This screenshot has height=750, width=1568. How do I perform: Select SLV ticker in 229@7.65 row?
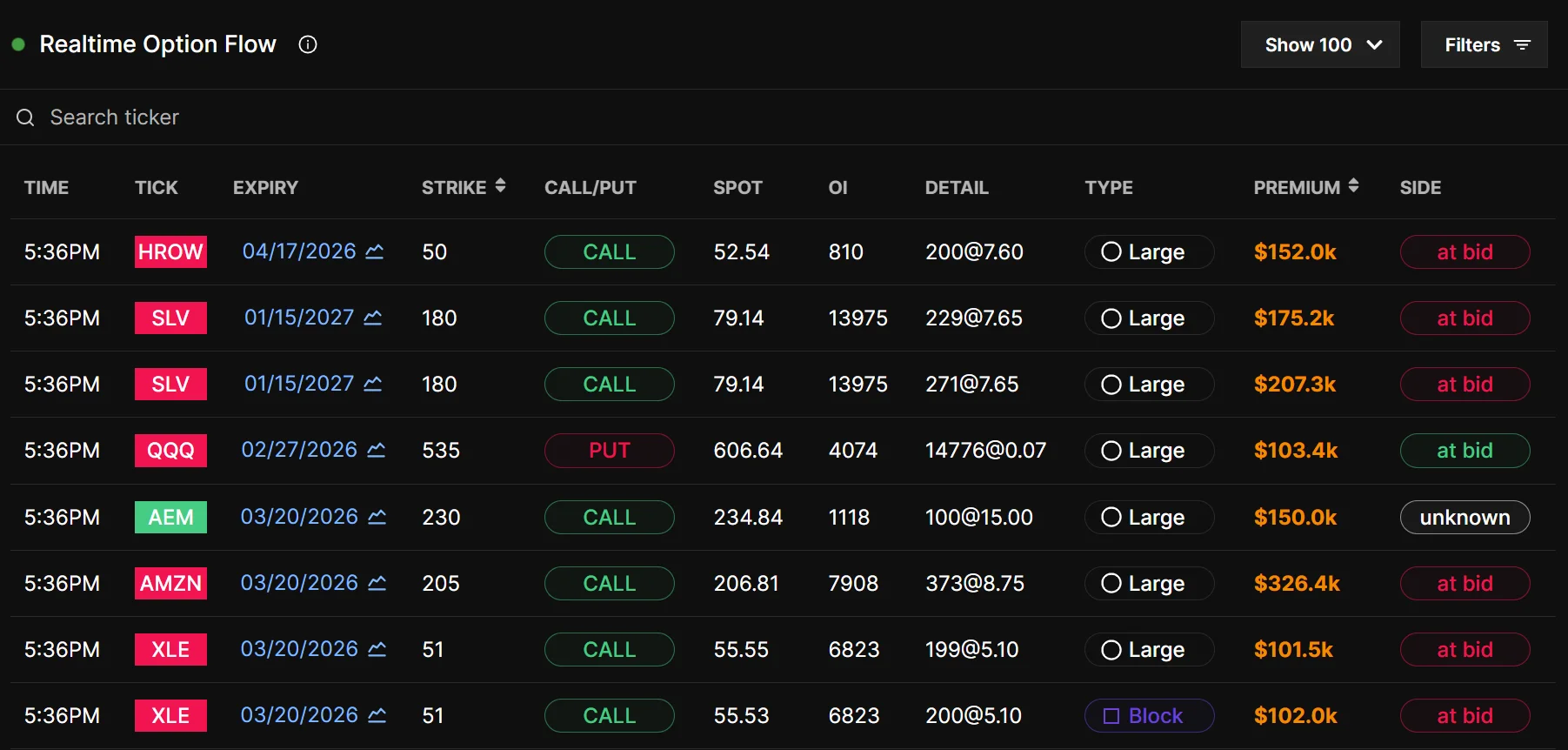point(170,318)
